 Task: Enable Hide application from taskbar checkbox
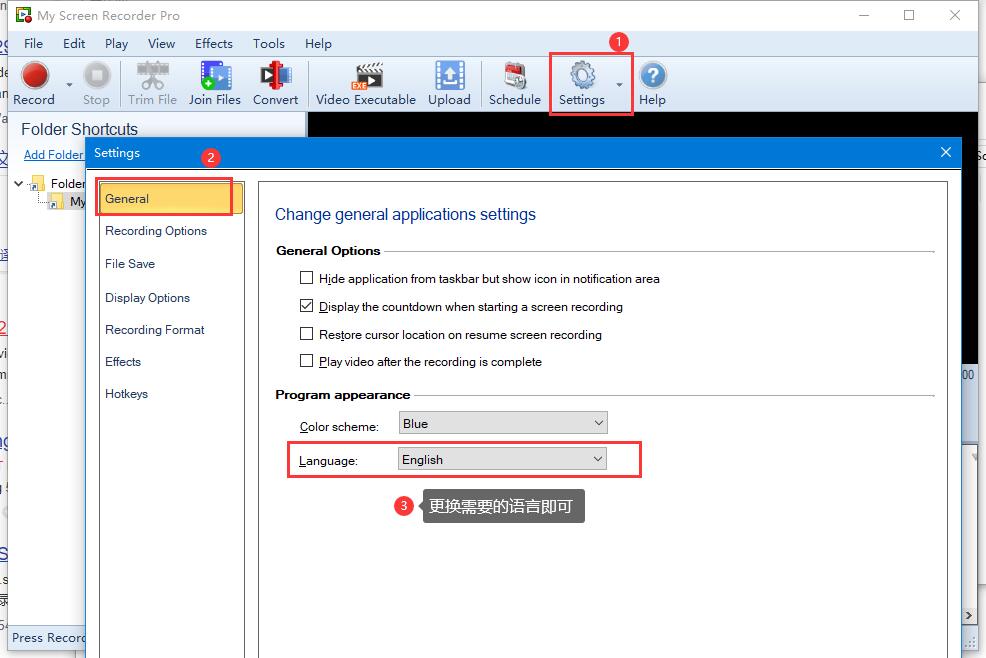point(306,278)
